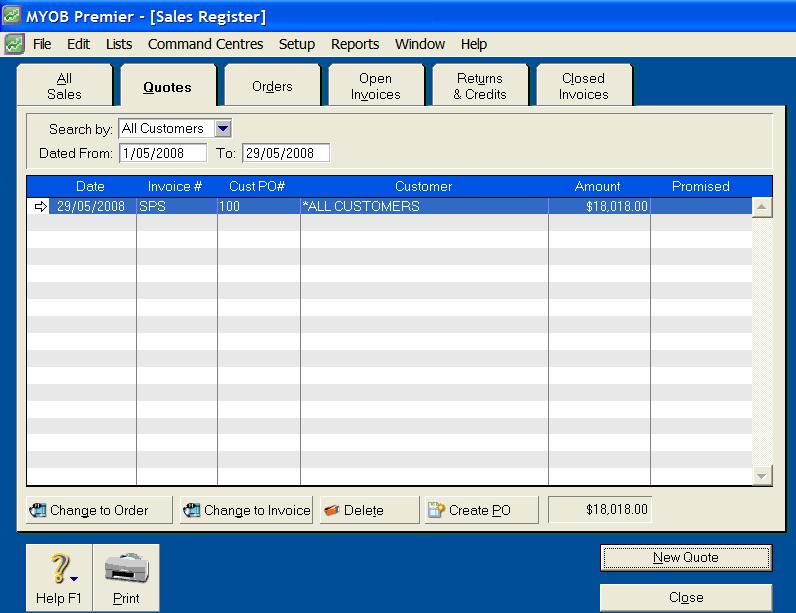Click the SPS invoice number cell
This screenshot has width=796, height=613.
click(x=177, y=206)
